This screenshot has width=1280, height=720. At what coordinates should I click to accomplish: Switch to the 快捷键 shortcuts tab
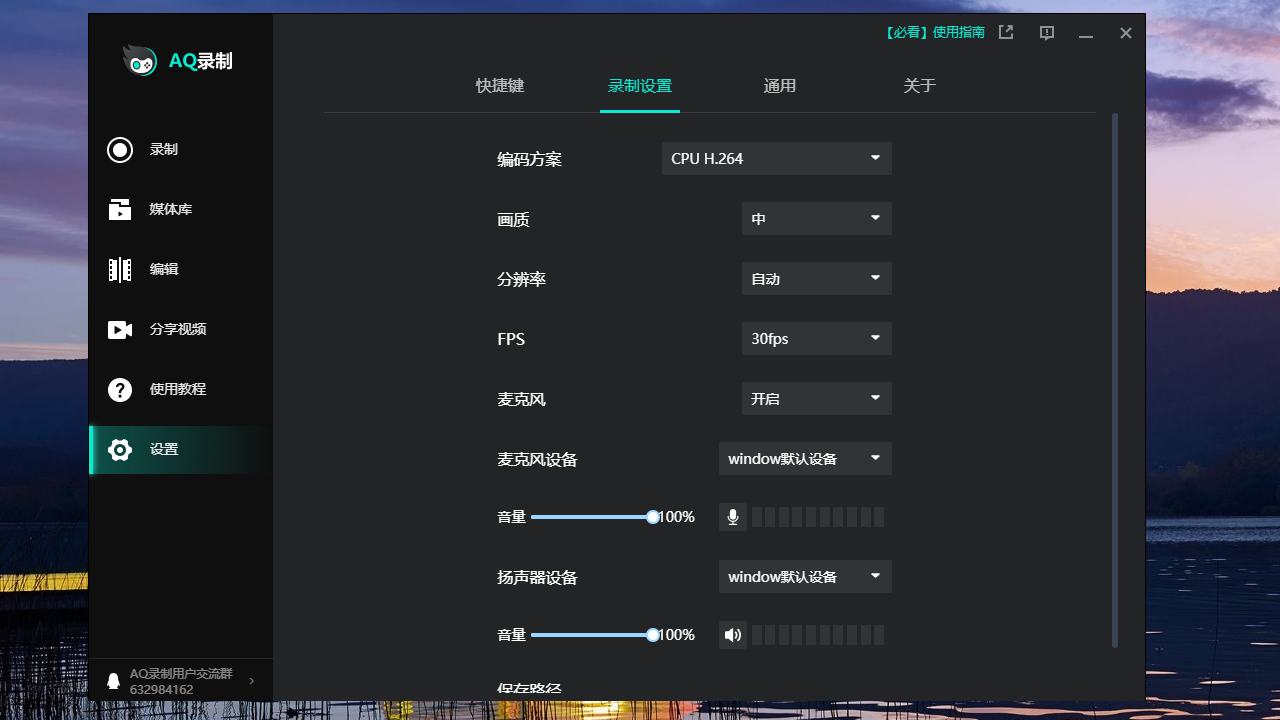click(x=500, y=86)
